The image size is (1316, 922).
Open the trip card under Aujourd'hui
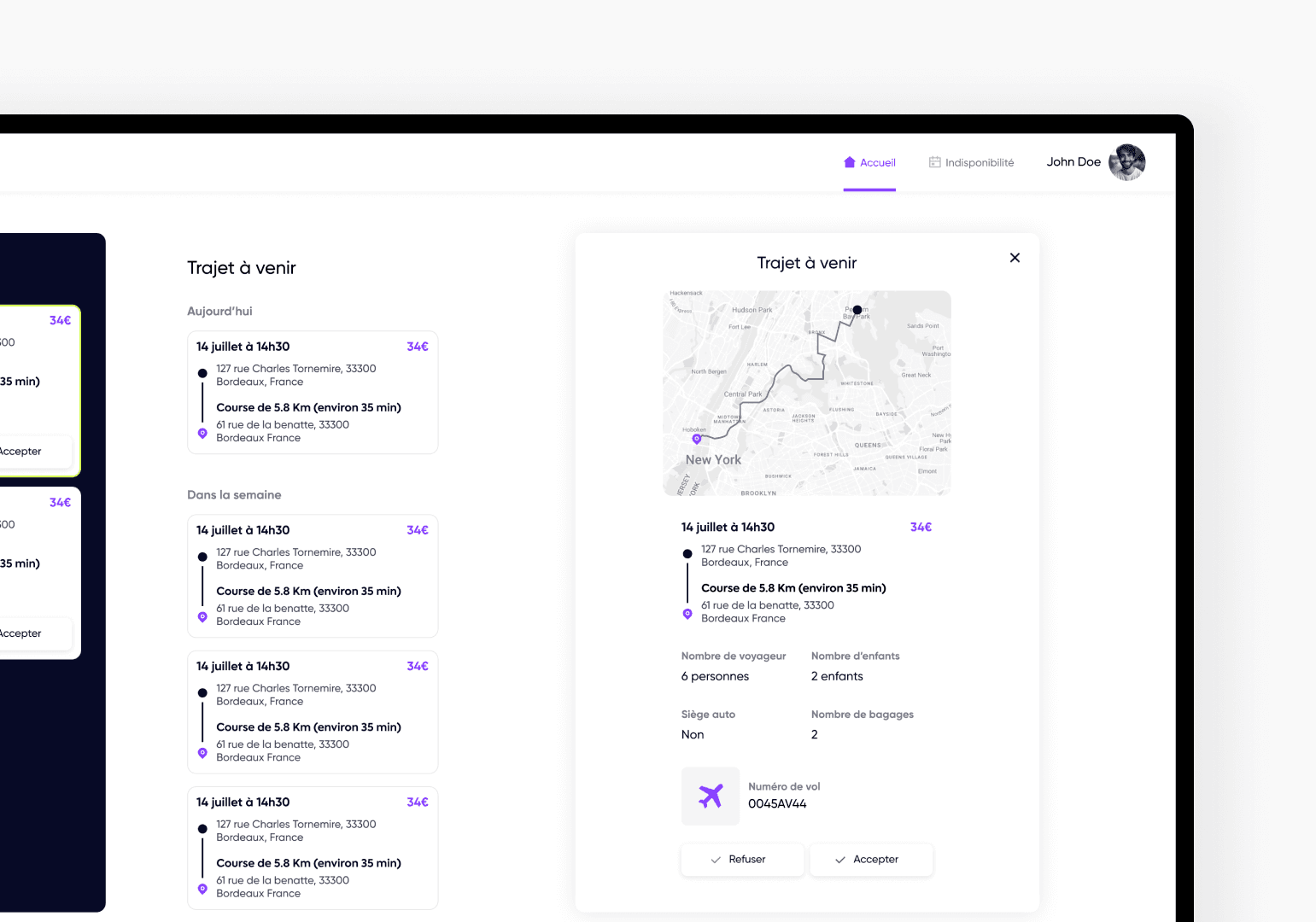click(x=313, y=393)
